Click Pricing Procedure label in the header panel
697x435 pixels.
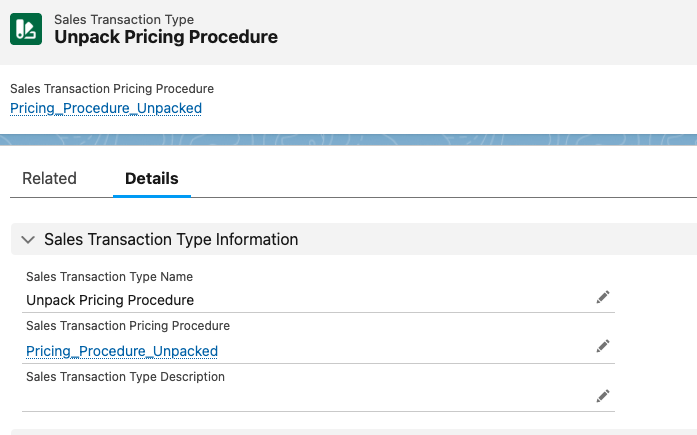coord(111,89)
